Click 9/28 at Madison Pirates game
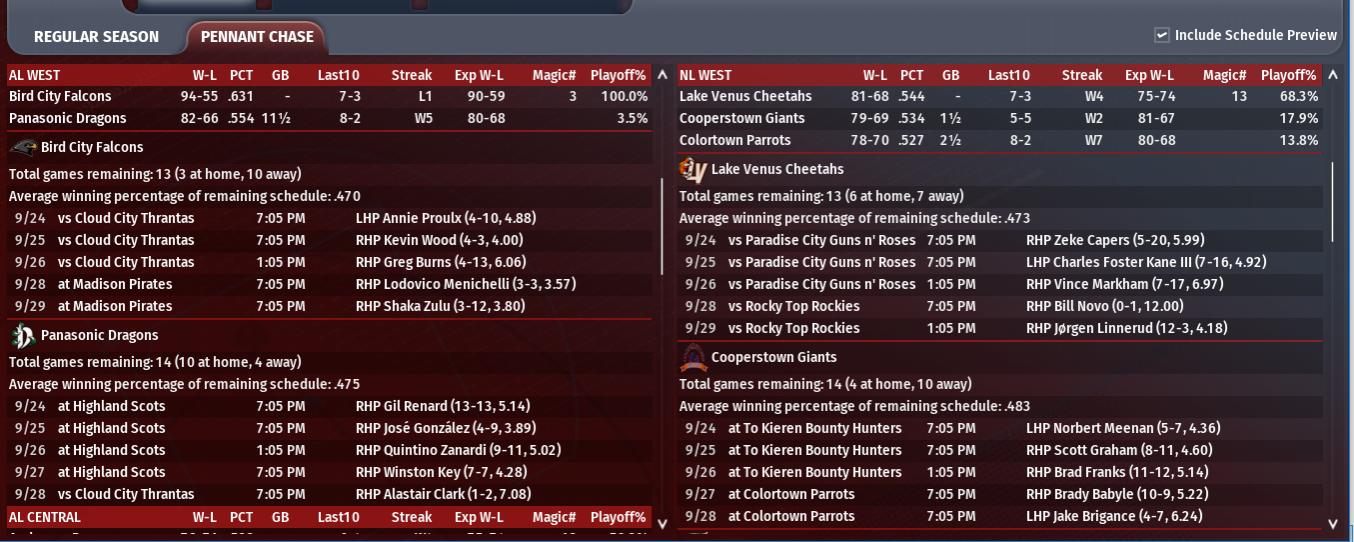Screen dimensions: 1354x542 pyautogui.click(x=330, y=285)
